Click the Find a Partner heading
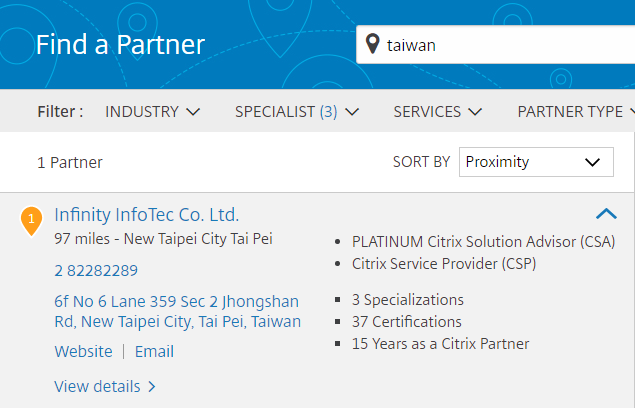Image resolution: width=635 pixels, height=408 pixels. click(x=120, y=45)
